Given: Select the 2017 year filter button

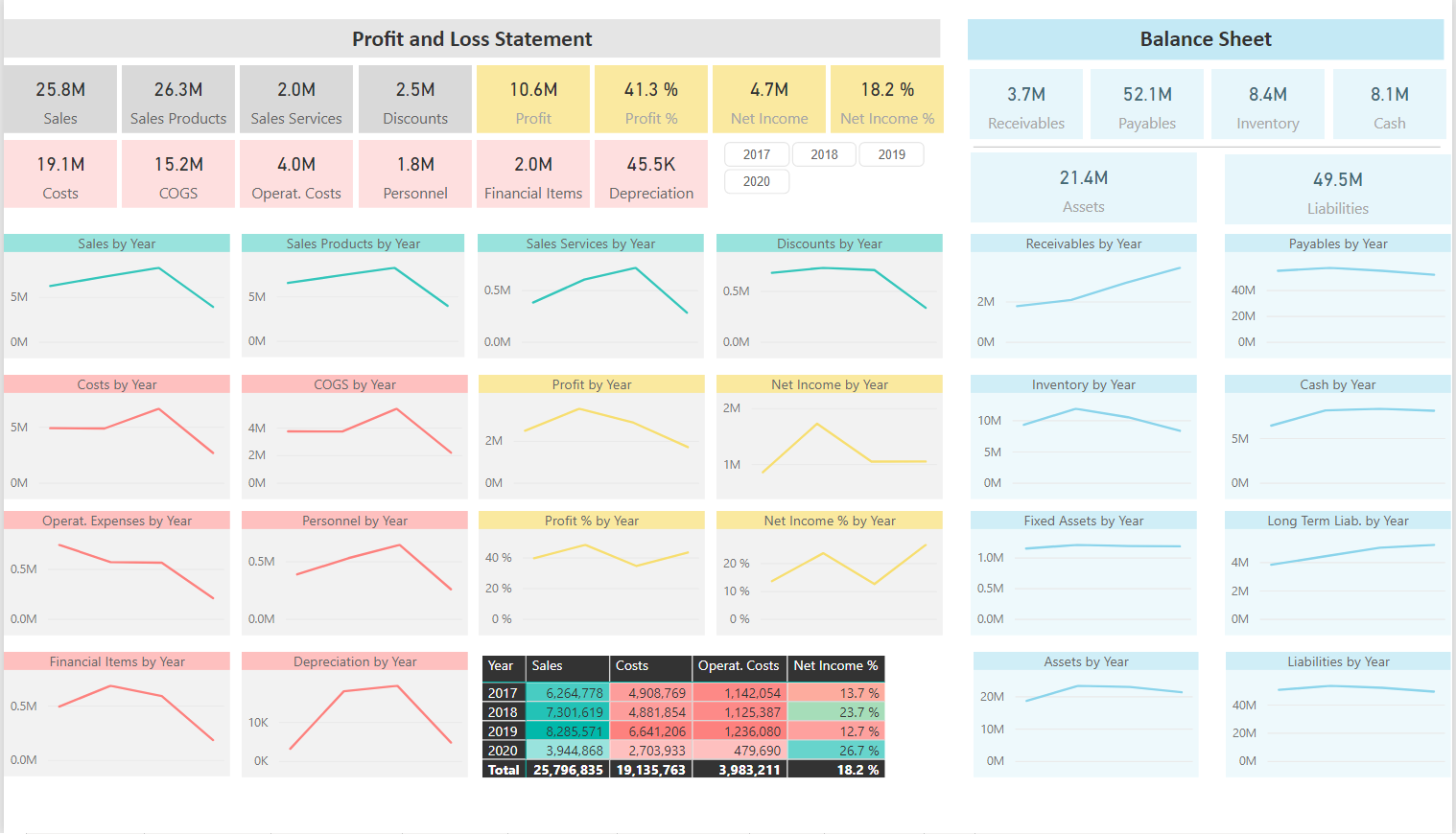Looking at the screenshot, I should point(756,153).
